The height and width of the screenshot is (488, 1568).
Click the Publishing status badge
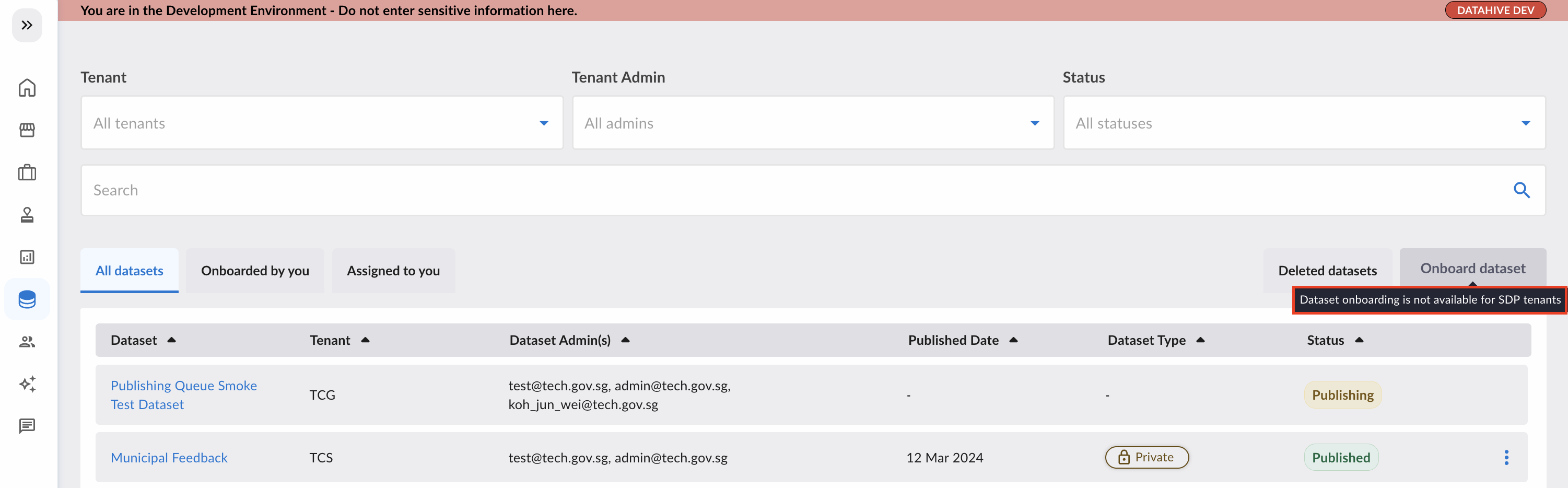(x=1342, y=395)
